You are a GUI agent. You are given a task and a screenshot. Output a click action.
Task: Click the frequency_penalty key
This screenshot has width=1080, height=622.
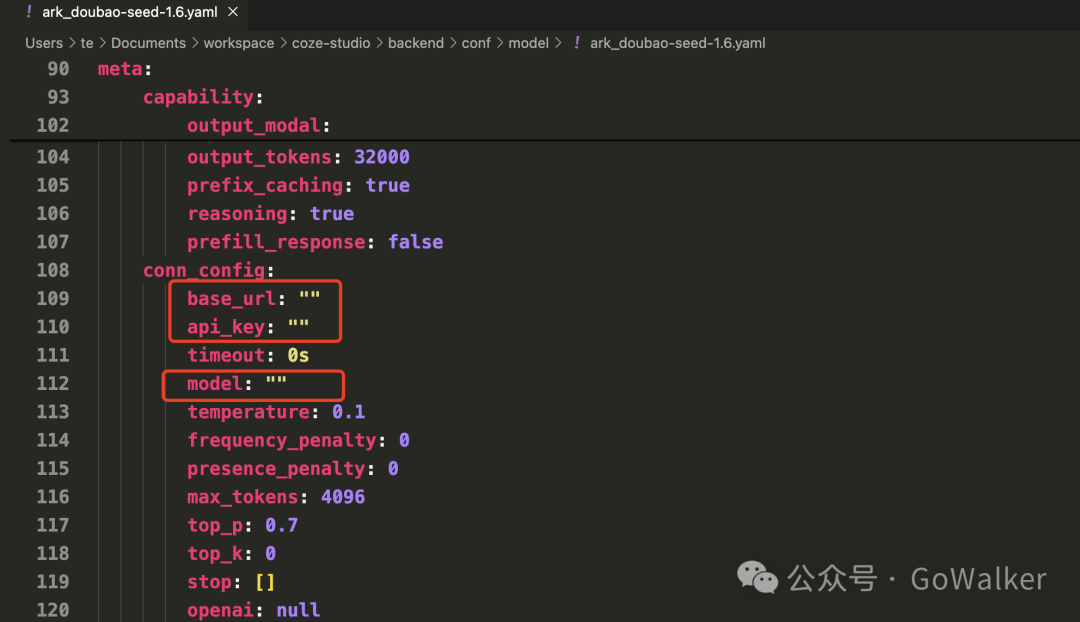(x=282, y=440)
